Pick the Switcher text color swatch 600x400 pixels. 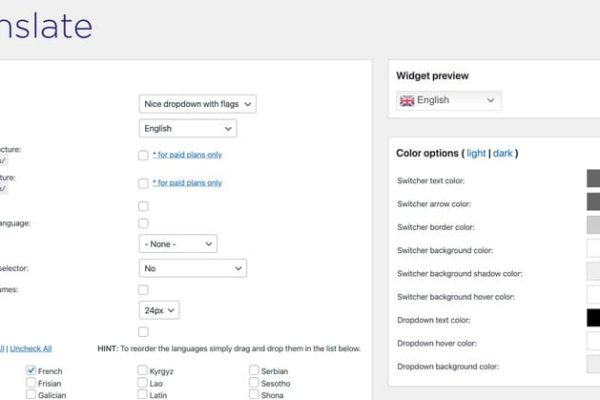coord(593,179)
